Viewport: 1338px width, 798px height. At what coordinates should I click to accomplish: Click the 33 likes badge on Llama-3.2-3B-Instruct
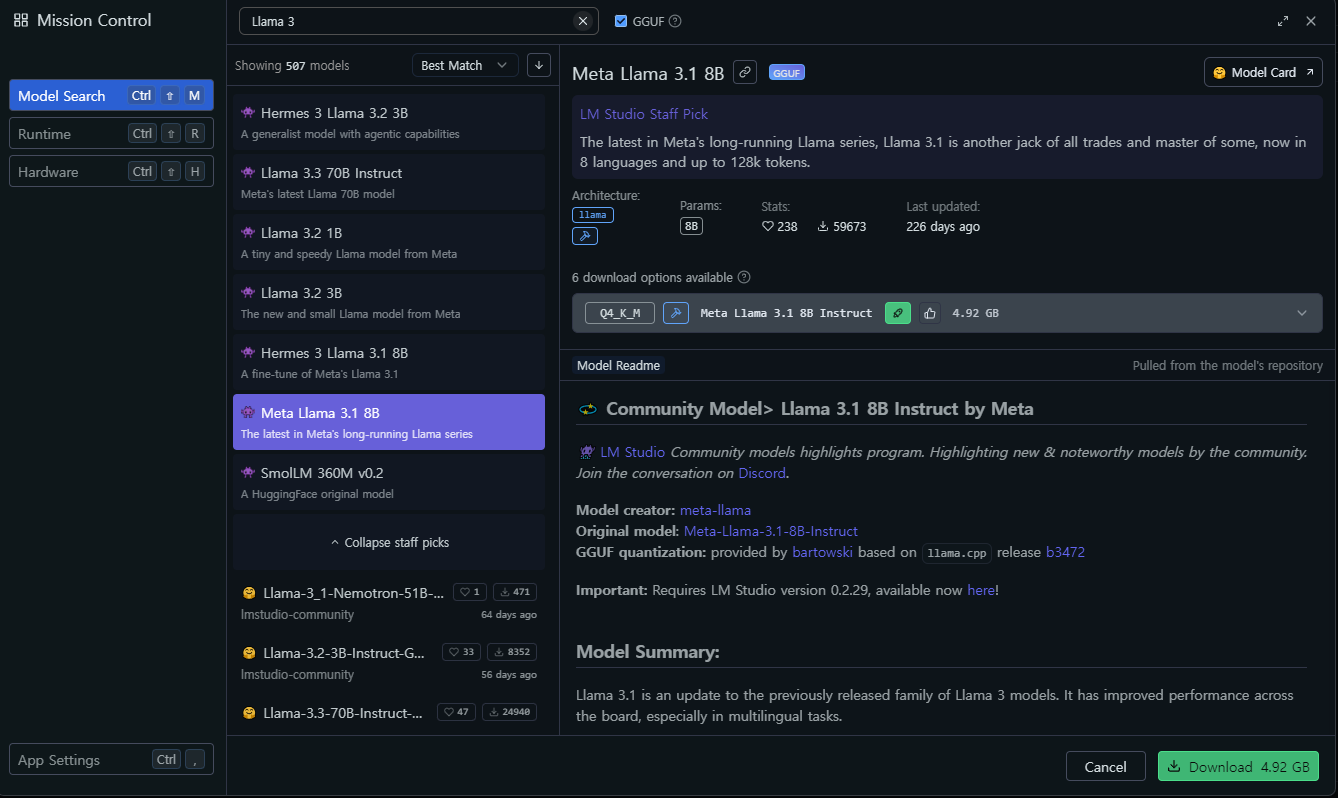click(x=461, y=652)
